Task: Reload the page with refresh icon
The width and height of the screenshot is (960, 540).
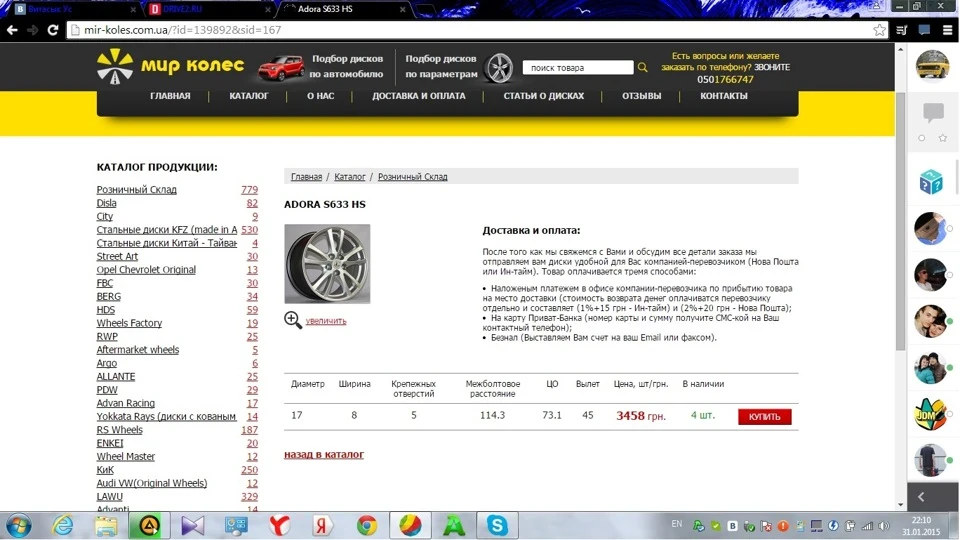Action: pos(53,30)
